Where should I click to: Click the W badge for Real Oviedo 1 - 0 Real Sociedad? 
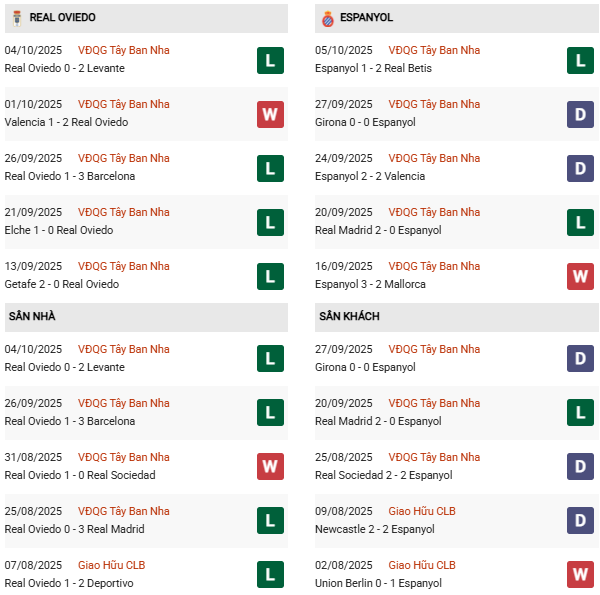click(x=270, y=467)
